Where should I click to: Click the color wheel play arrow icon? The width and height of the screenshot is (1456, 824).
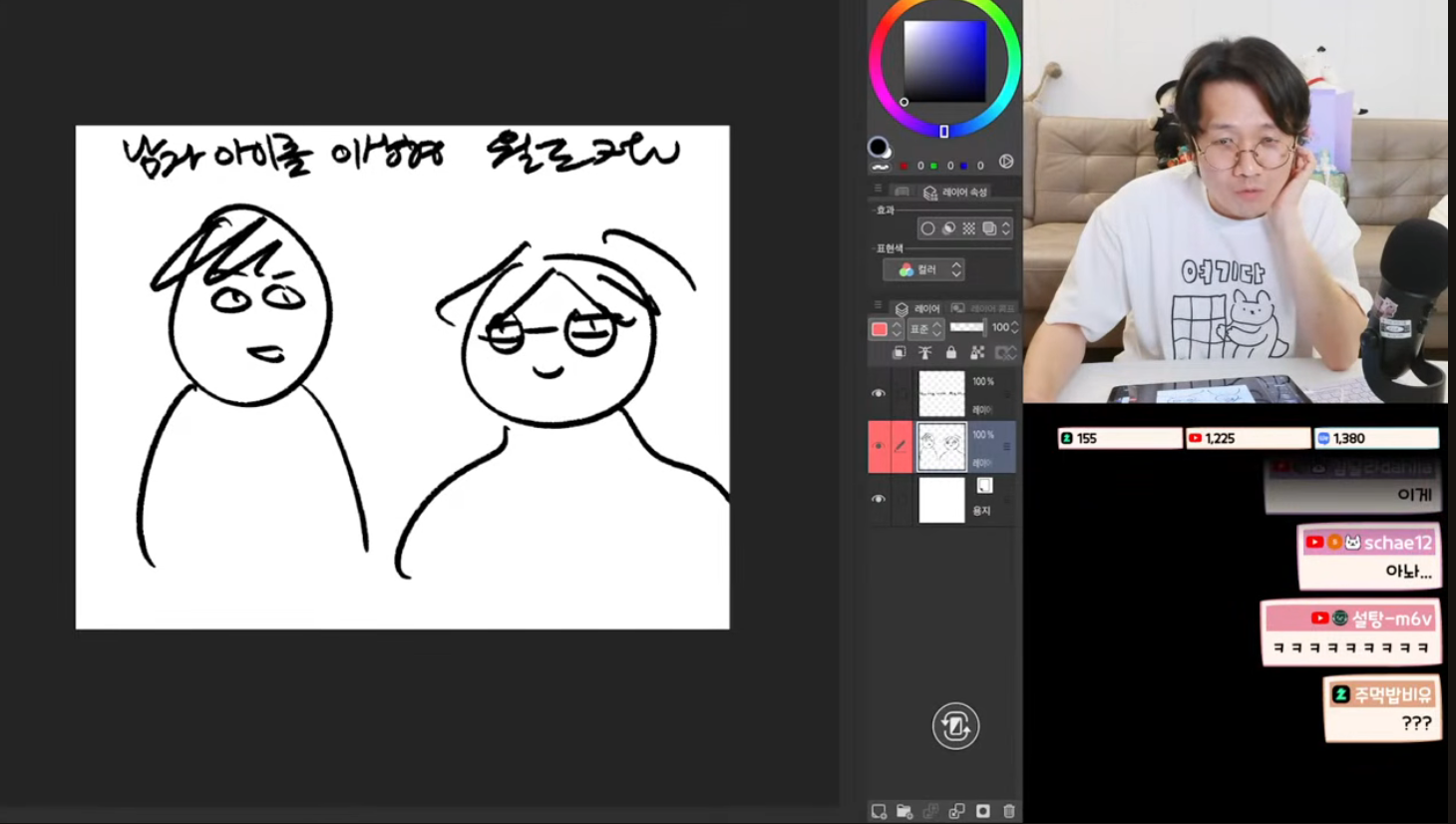click(x=1006, y=162)
